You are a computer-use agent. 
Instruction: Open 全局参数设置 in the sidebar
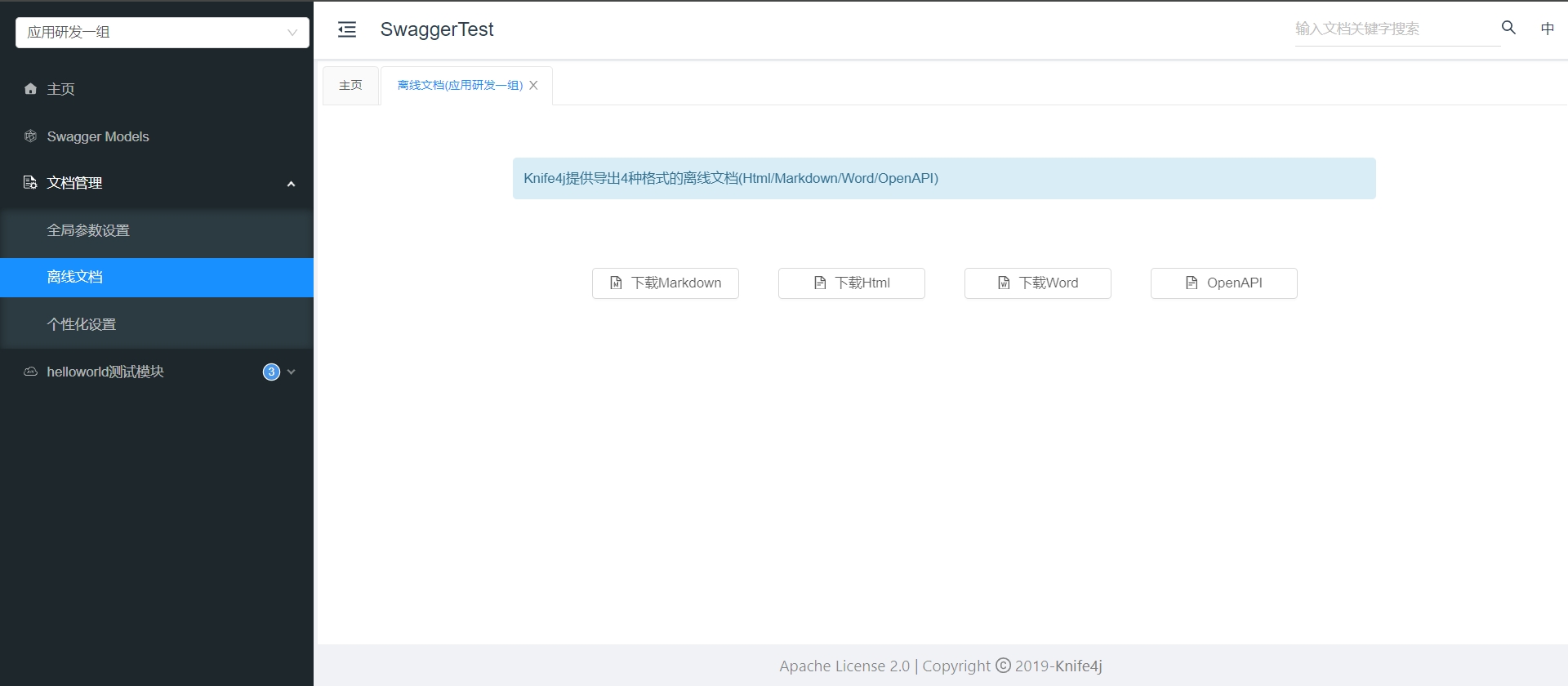coord(88,230)
